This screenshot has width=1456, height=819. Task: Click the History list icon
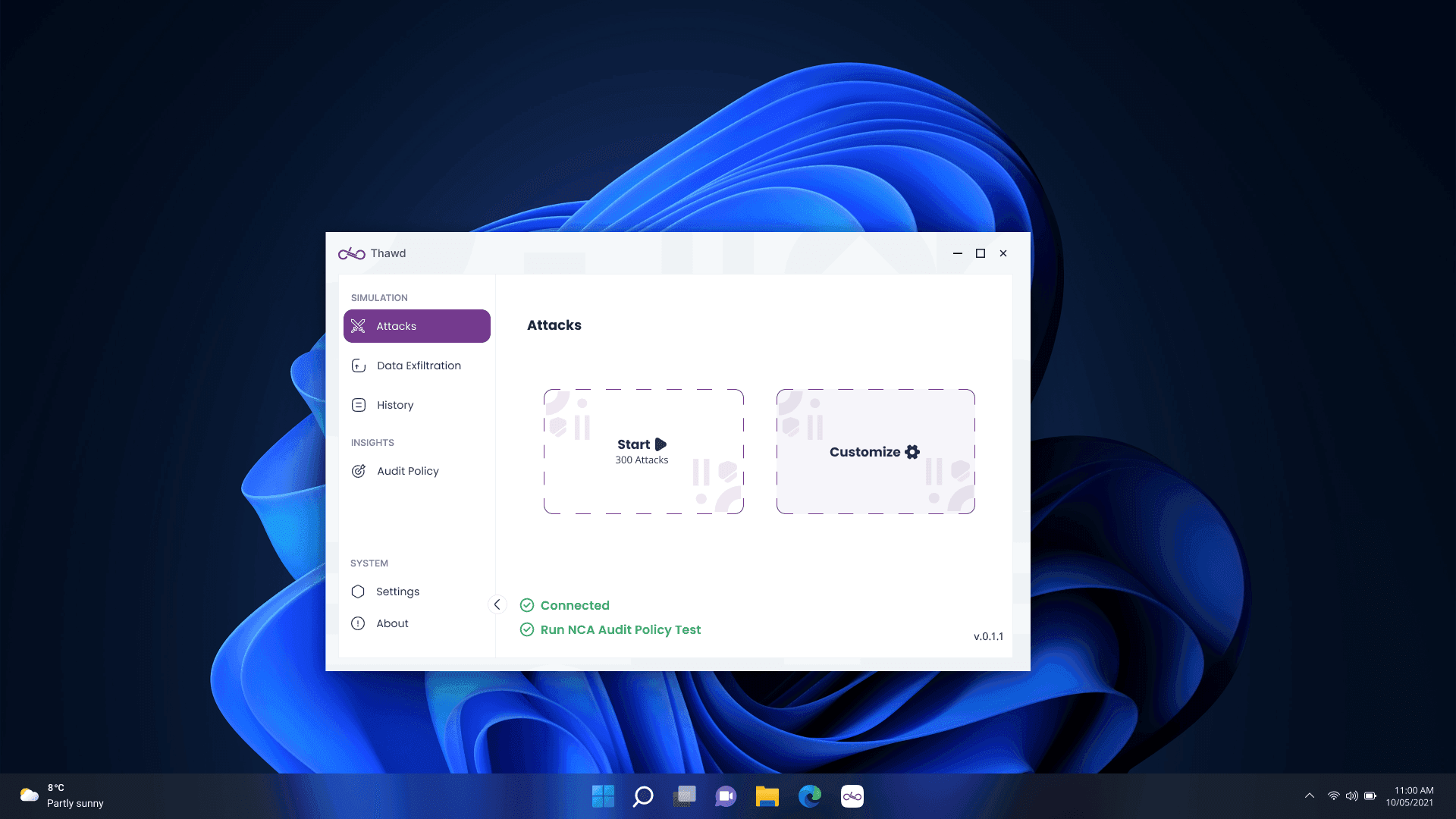point(359,405)
